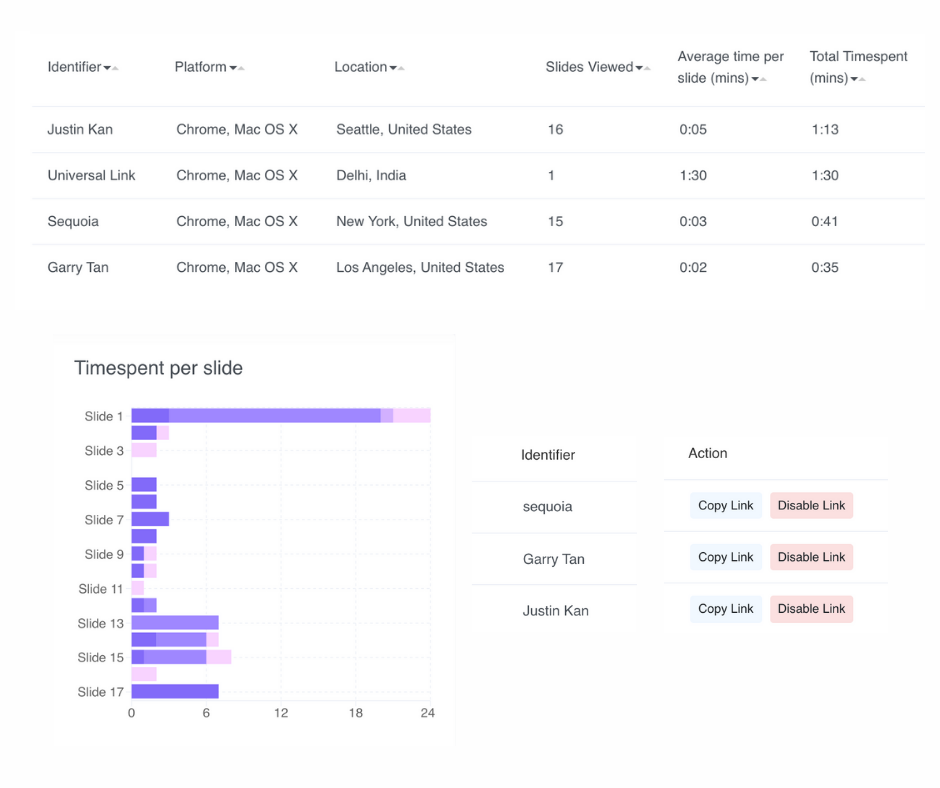Select the Slide 15 bar in chart

[x=181, y=657]
